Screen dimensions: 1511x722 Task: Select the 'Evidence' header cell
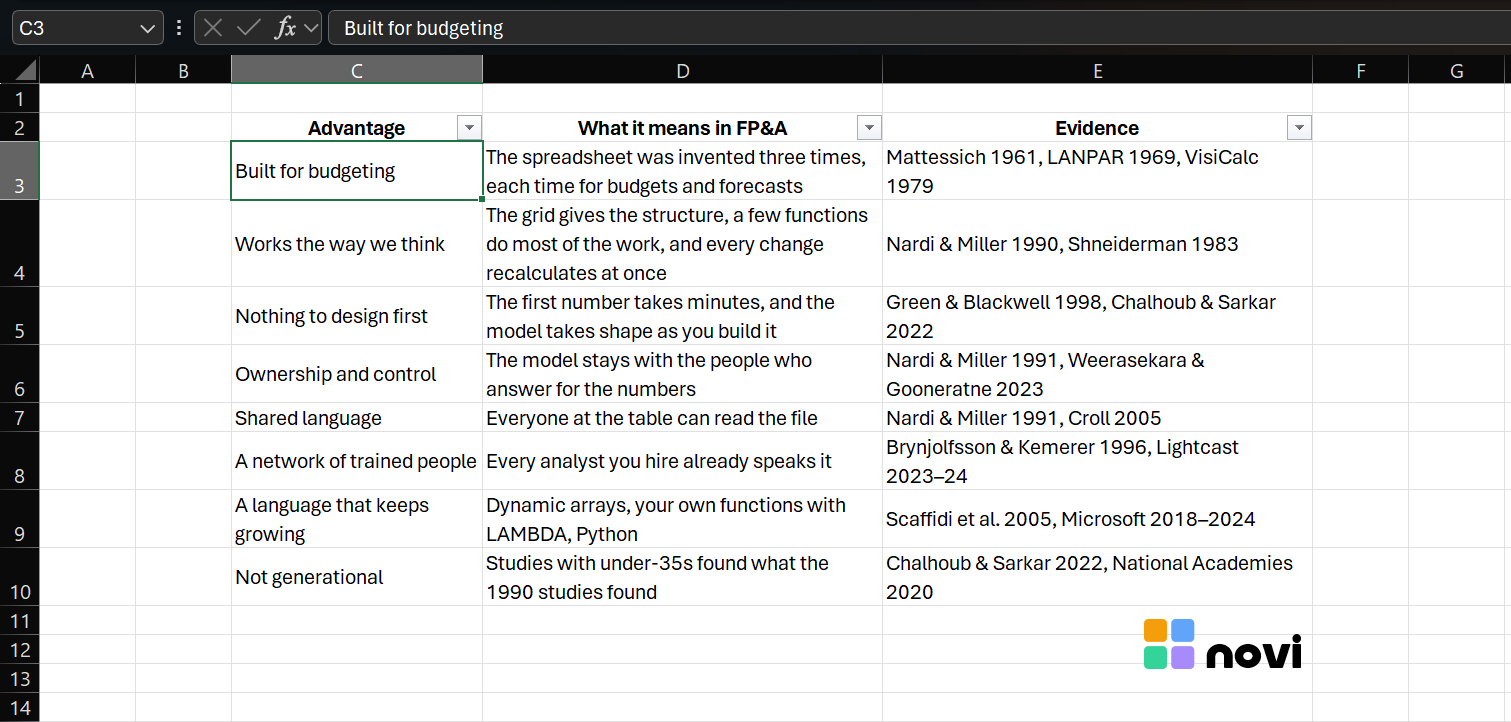1097,127
